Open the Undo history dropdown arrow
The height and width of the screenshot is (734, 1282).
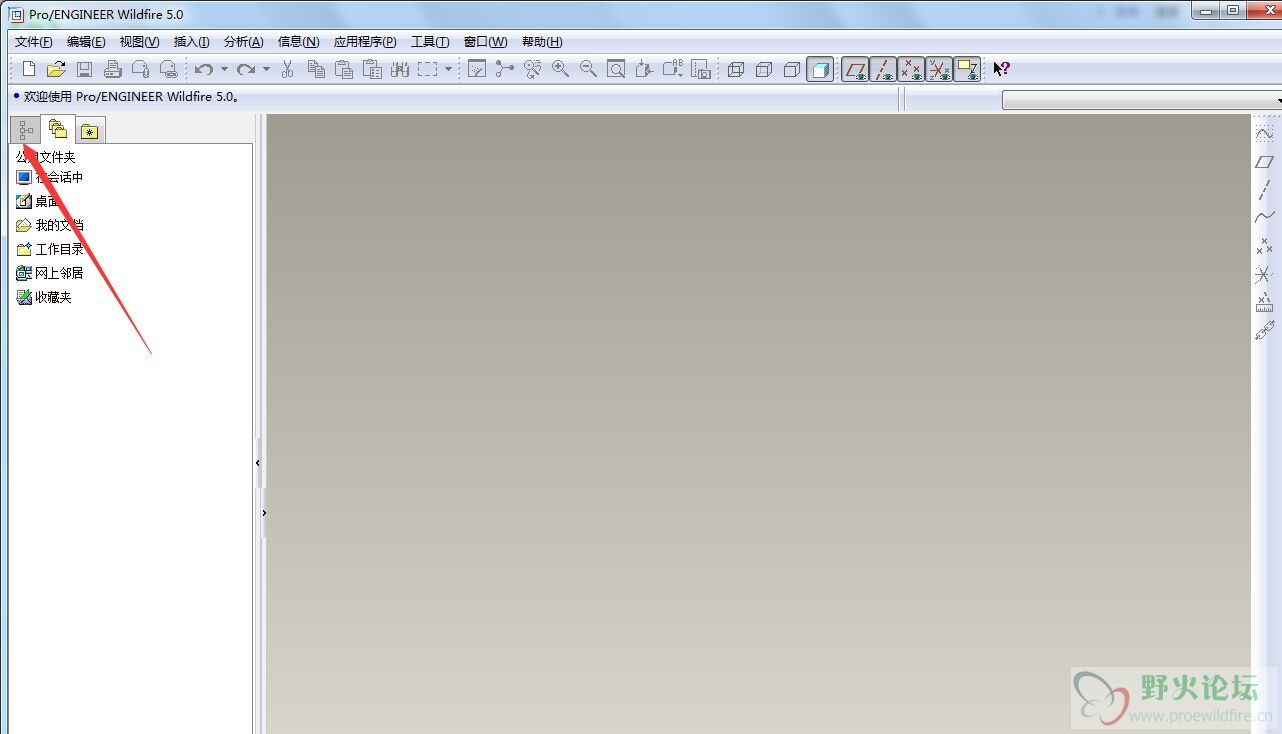pos(224,69)
